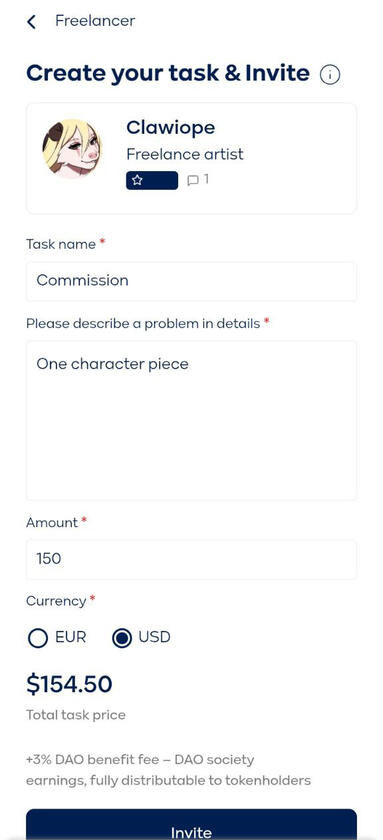This screenshot has height=840, width=383.
Task: Click the comment count number 1
Action: pyautogui.click(x=206, y=179)
